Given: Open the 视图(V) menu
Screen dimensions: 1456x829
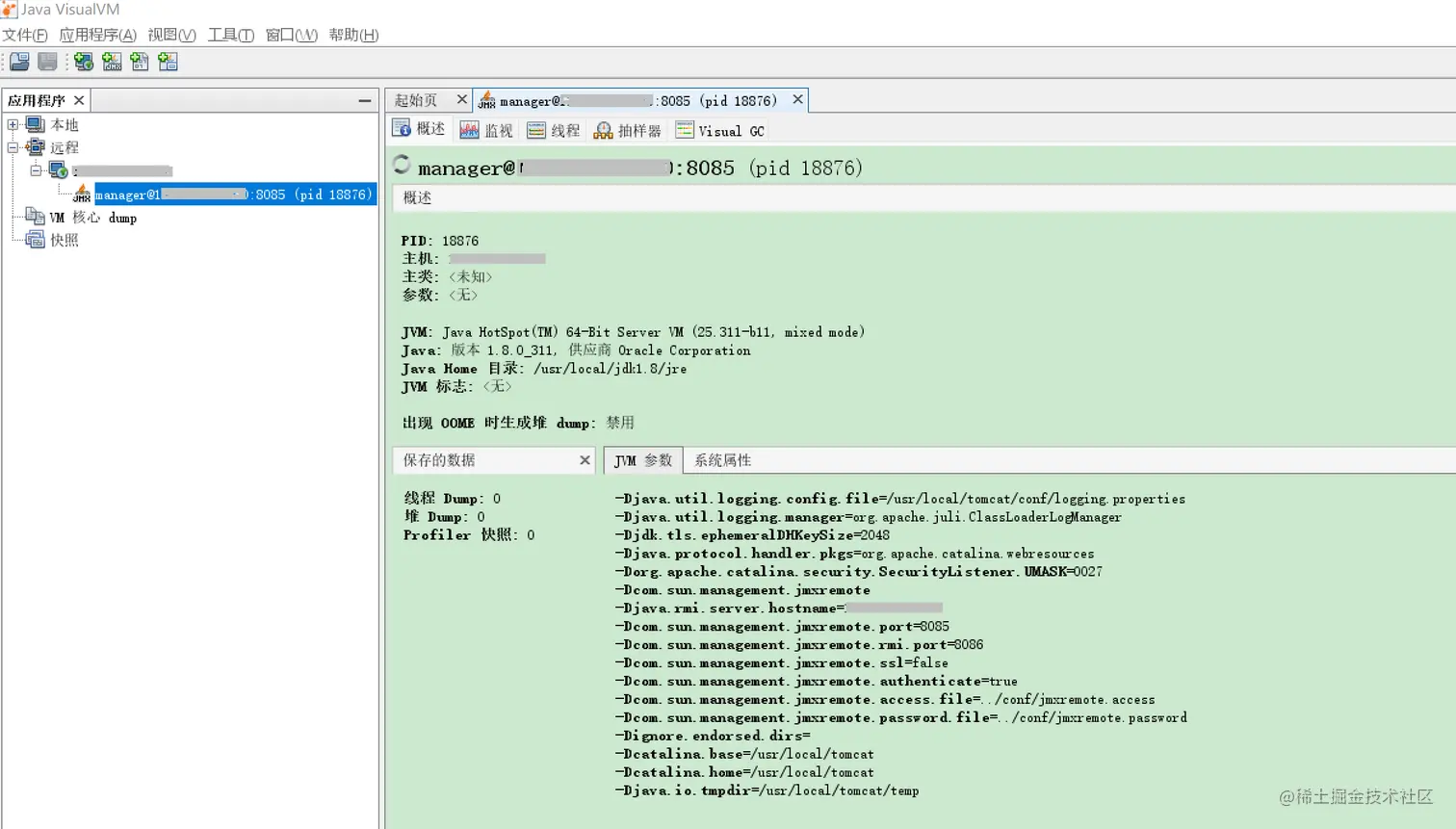Looking at the screenshot, I should [171, 35].
